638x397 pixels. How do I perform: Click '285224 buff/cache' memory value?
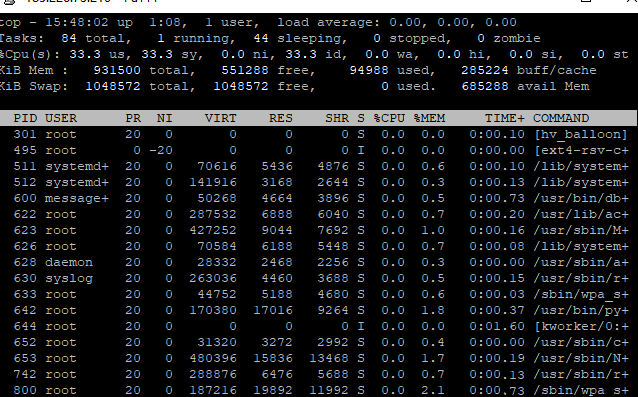(x=529, y=70)
